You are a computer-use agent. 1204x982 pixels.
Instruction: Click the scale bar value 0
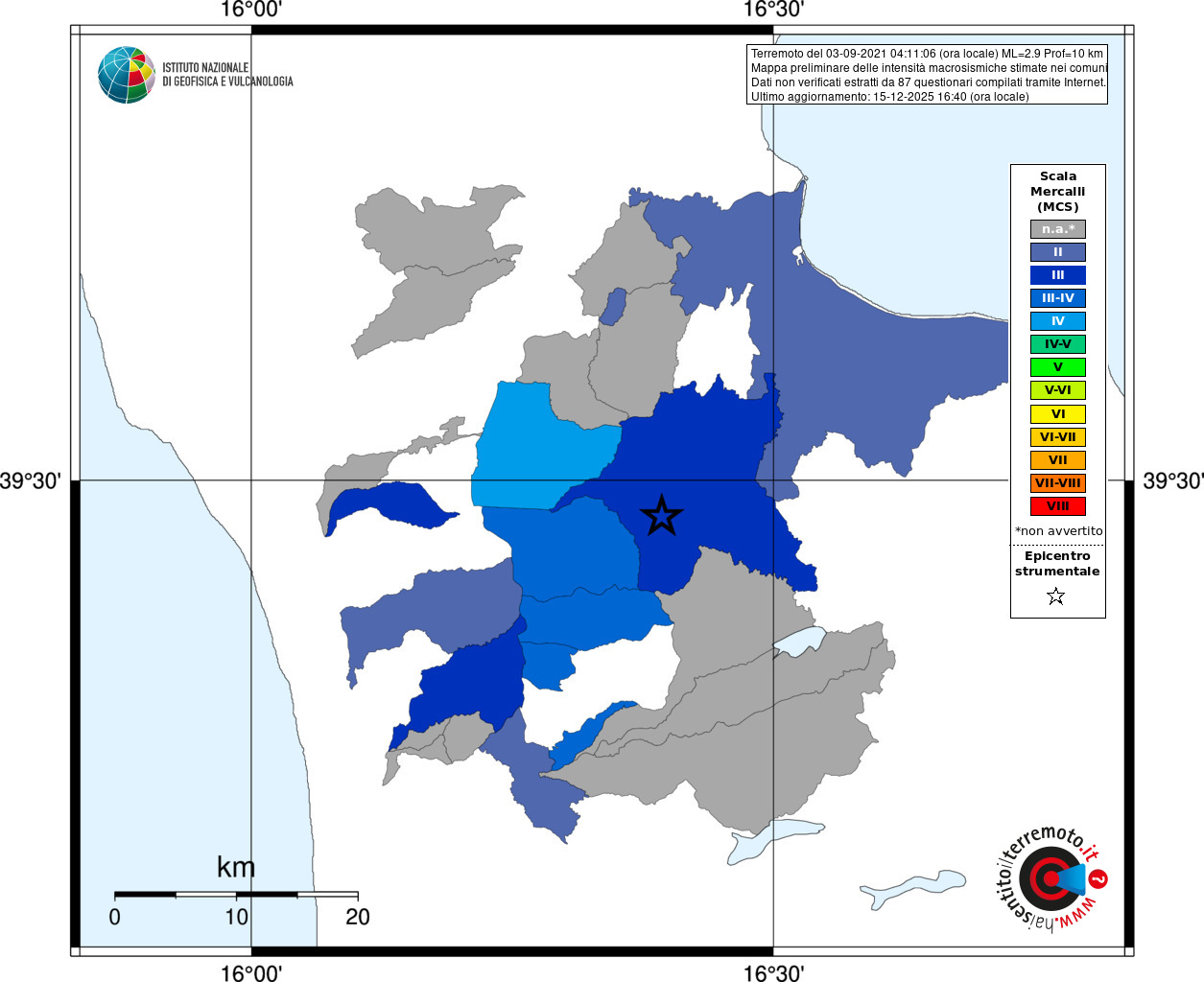115,917
